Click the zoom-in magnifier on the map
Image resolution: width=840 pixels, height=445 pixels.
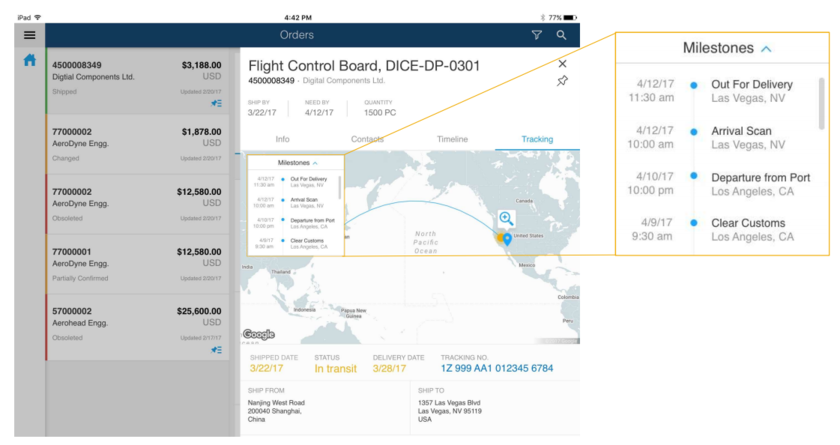coord(506,218)
